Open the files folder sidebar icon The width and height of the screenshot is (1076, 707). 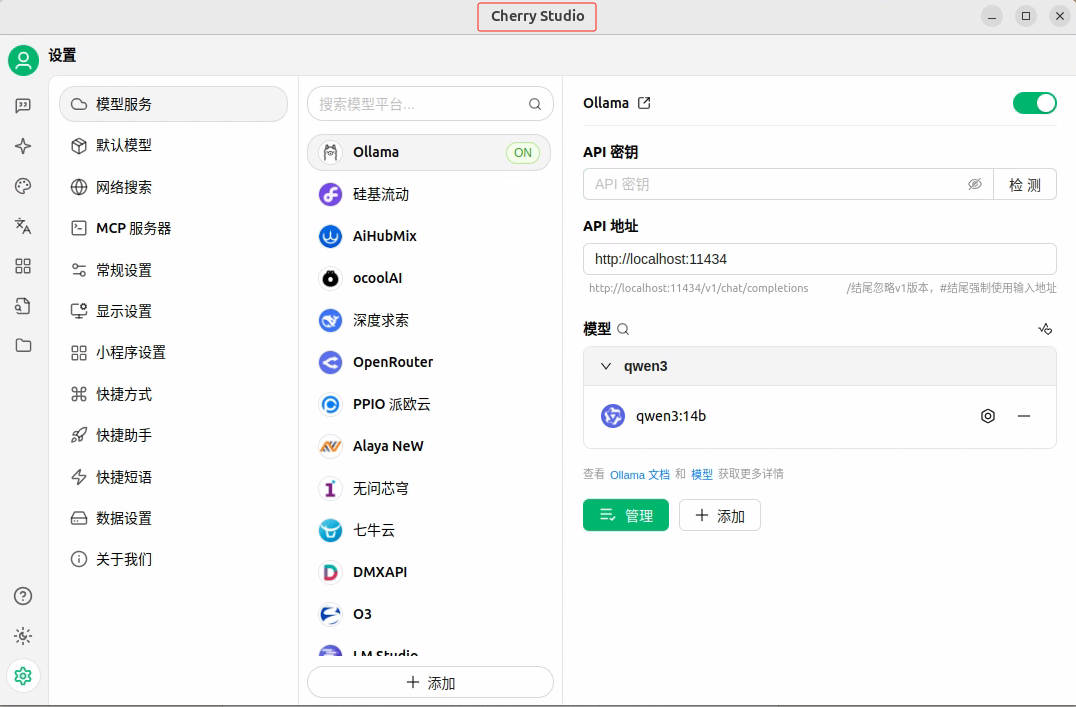point(23,345)
